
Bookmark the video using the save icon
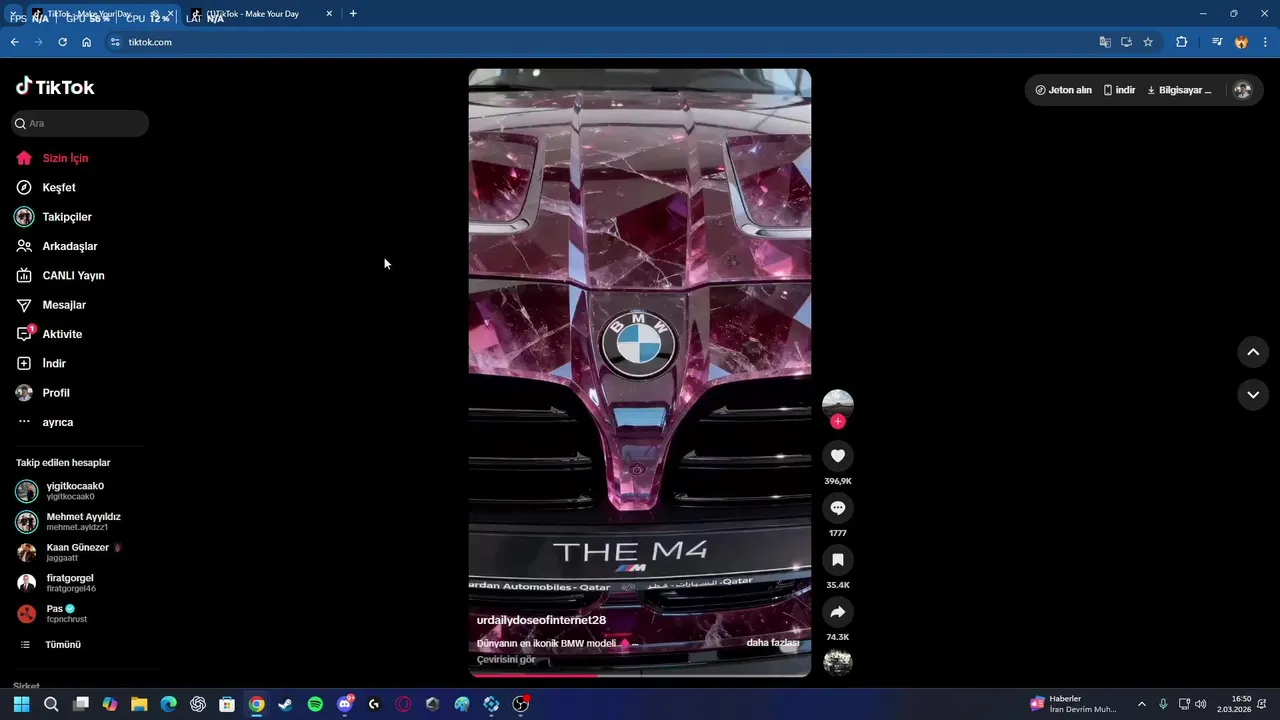[838, 560]
